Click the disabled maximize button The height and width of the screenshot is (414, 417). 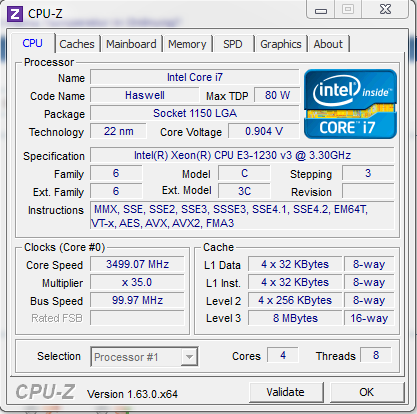pyautogui.click(x=348, y=10)
